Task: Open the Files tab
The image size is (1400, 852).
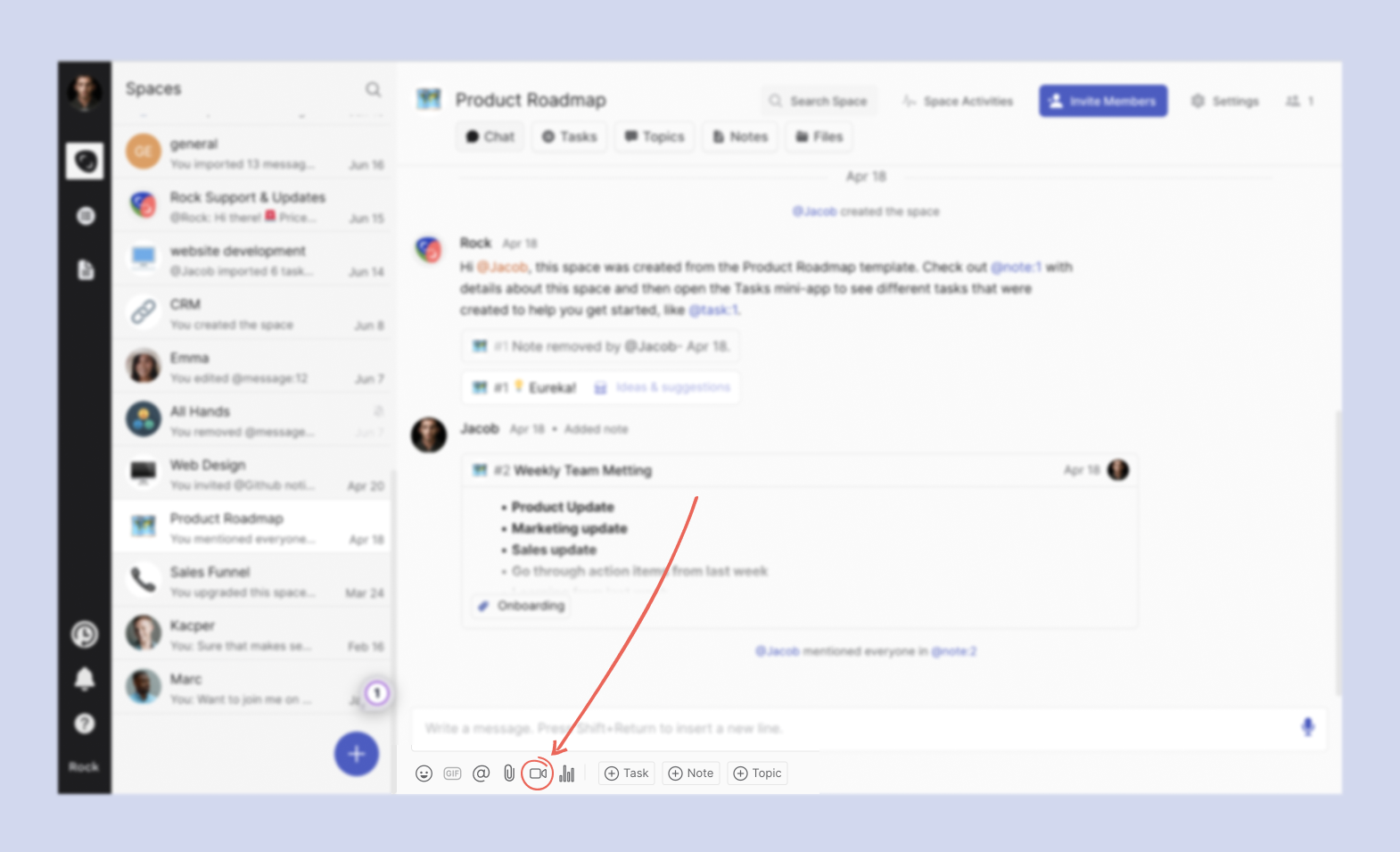Action: click(x=819, y=136)
